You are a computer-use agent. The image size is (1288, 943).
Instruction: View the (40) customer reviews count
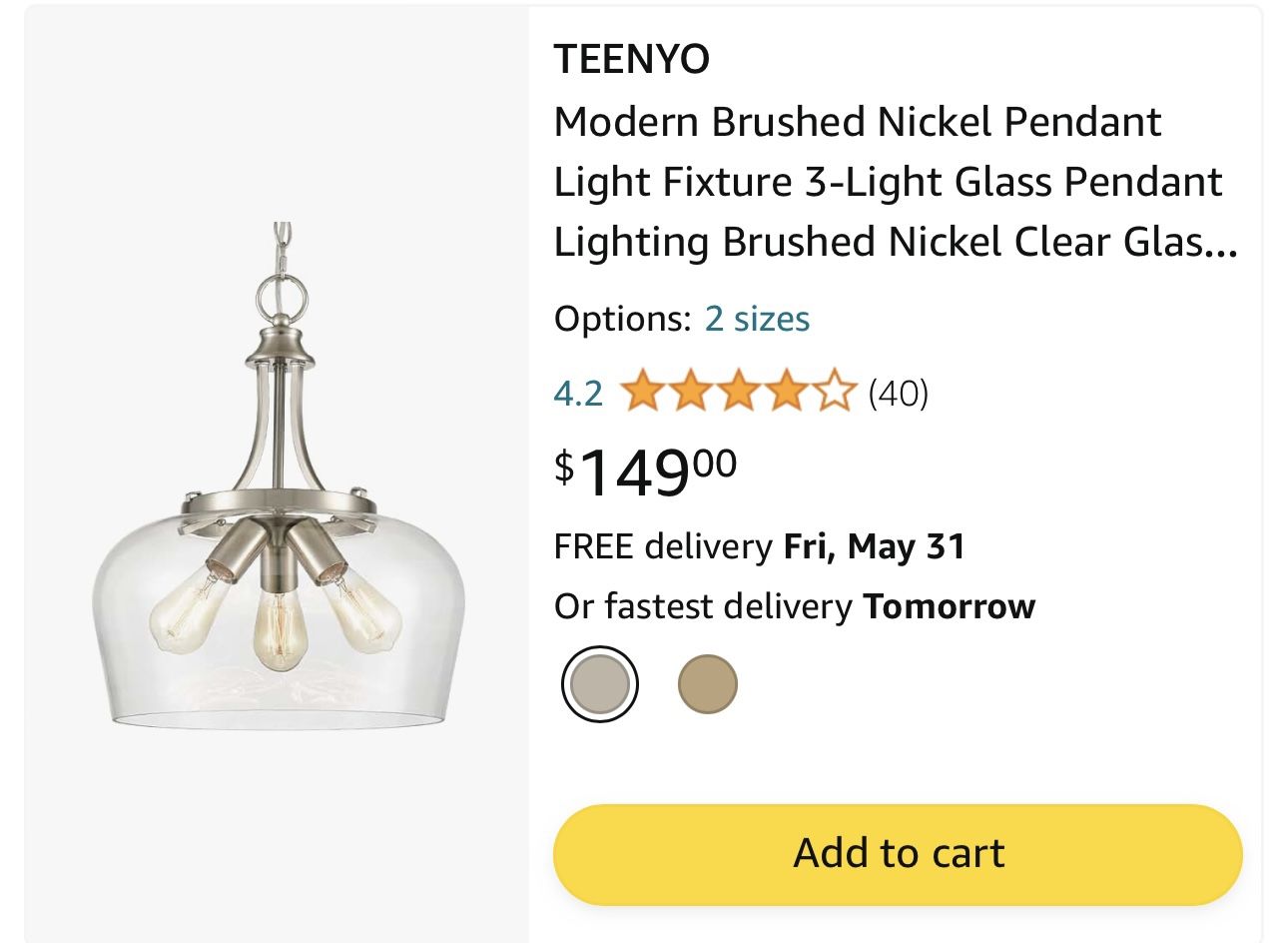[x=898, y=394]
